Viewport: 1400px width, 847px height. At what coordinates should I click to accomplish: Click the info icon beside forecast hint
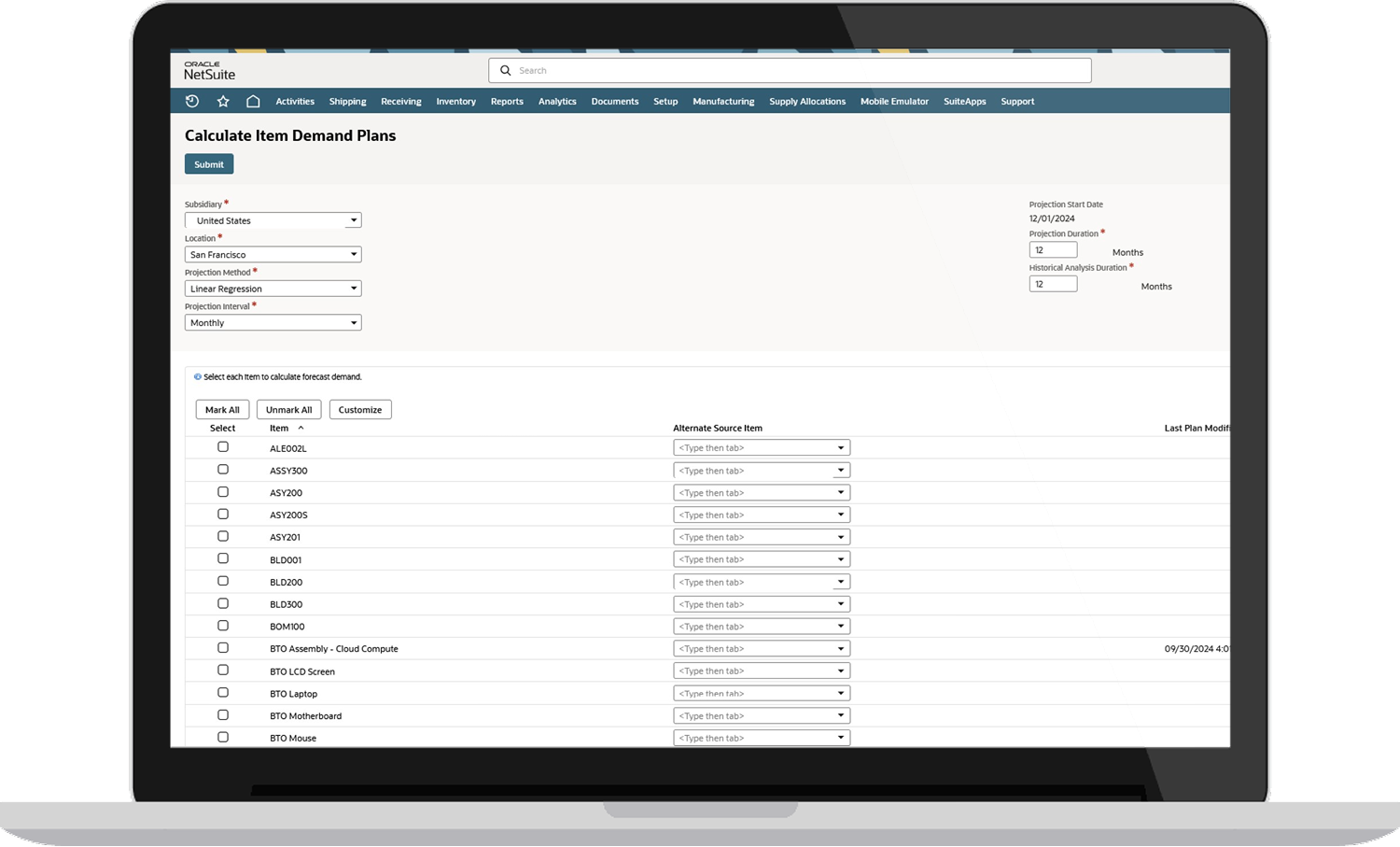(197, 377)
